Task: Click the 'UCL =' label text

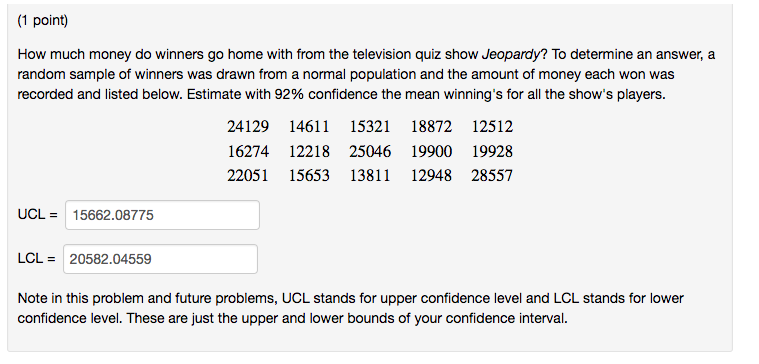Action: coord(37,214)
